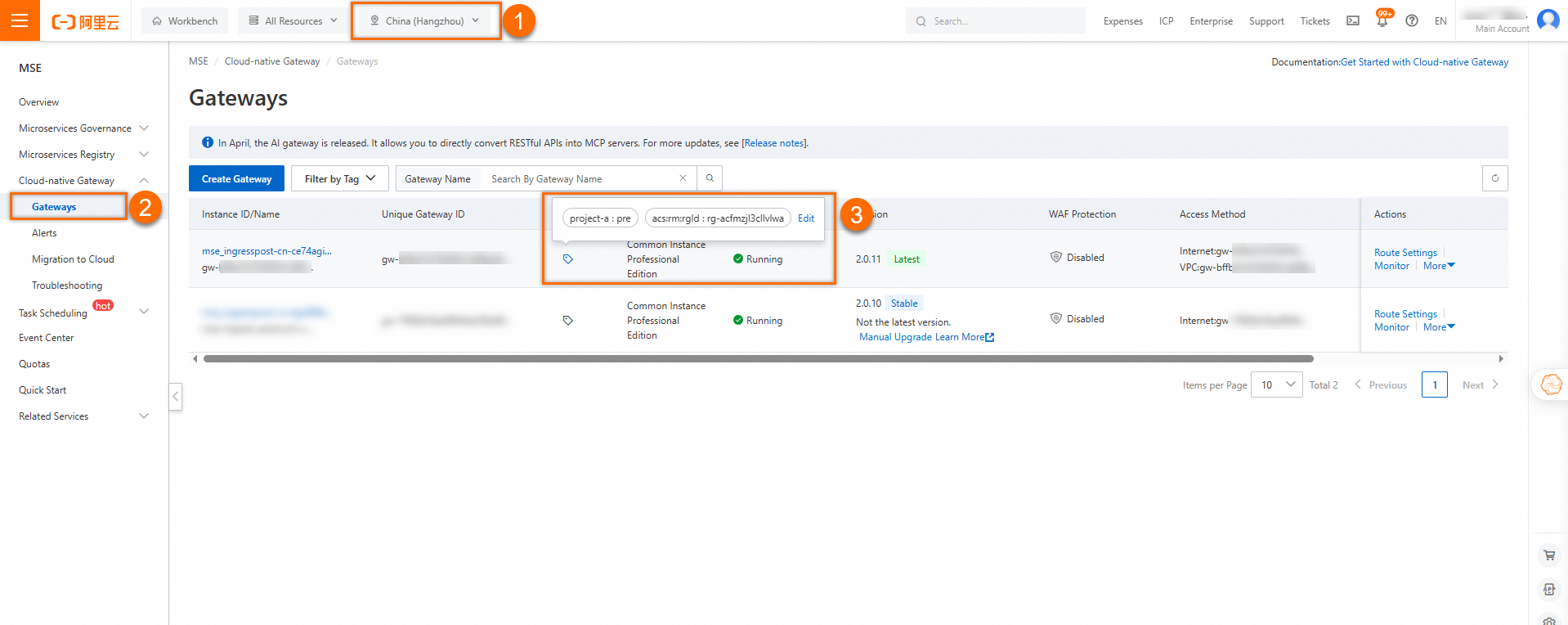This screenshot has width=1568, height=625.
Task: Click MSE breadcrumb link
Action: tap(199, 61)
